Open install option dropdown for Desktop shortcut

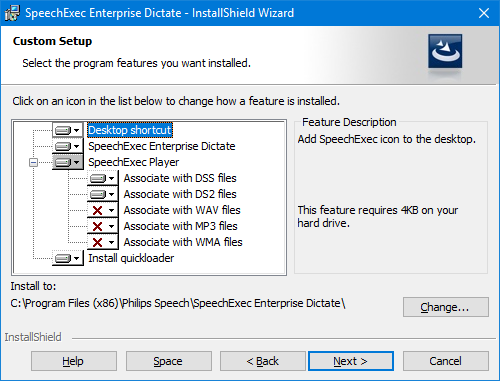click(x=68, y=130)
